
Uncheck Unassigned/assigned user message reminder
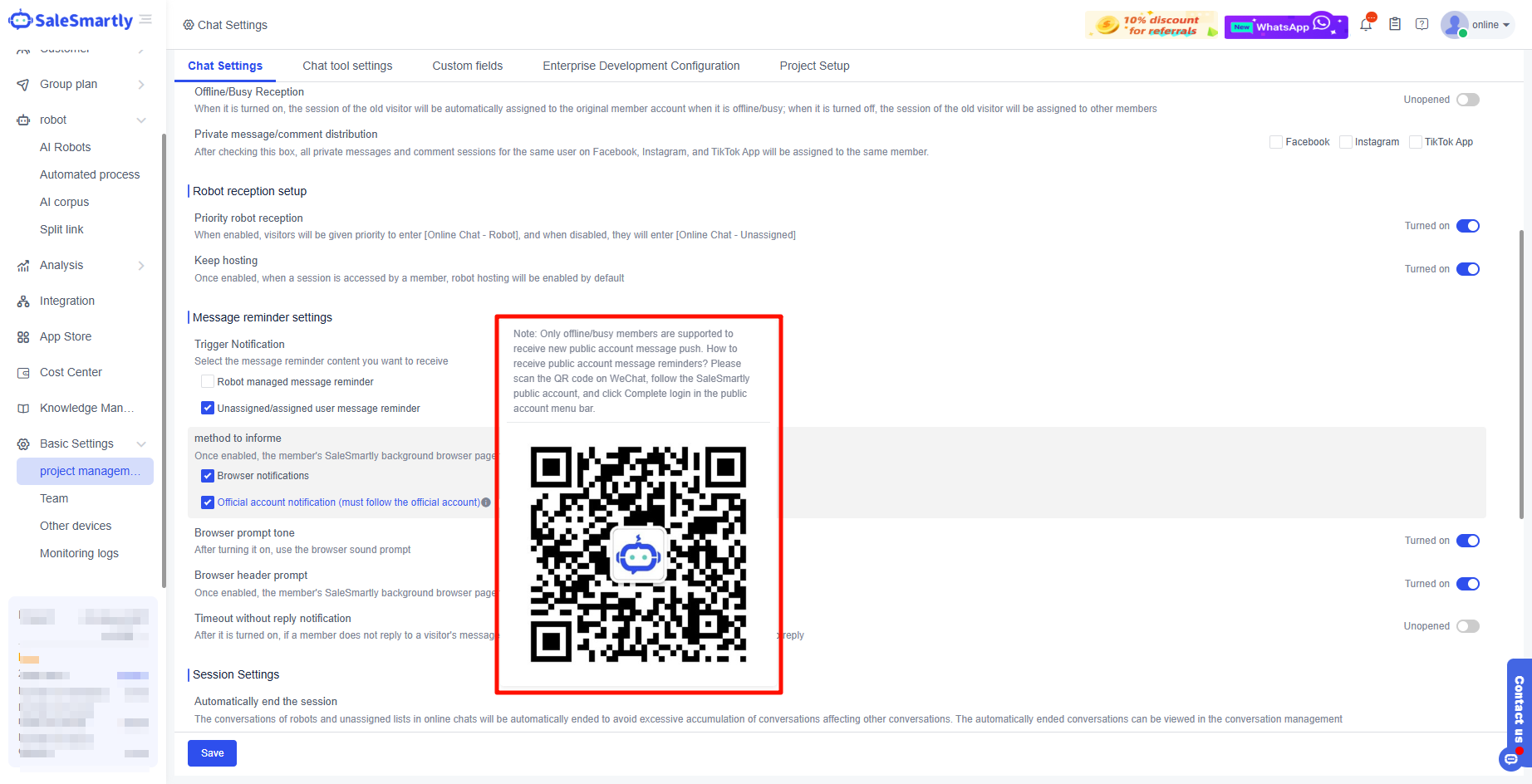click(208, 409)
